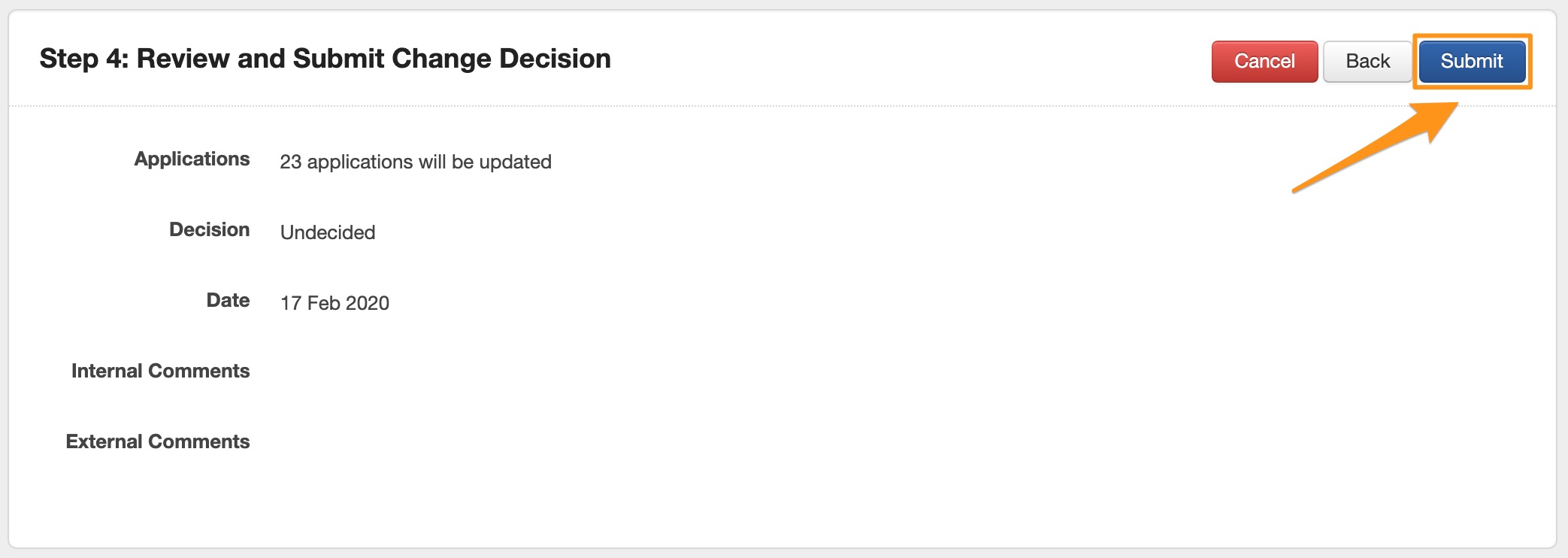Click the Undecided decision value

pyautogui.click(x=327, y=232)
